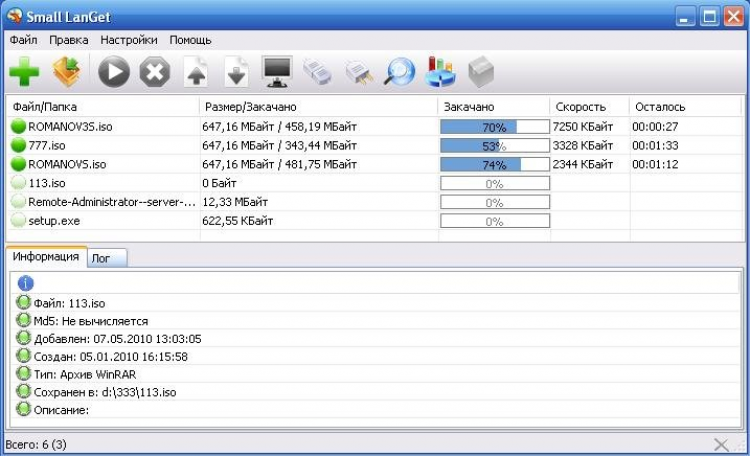Open the Помощь menu
This screenshot has height=456, width=750.
tap(190, 40)
